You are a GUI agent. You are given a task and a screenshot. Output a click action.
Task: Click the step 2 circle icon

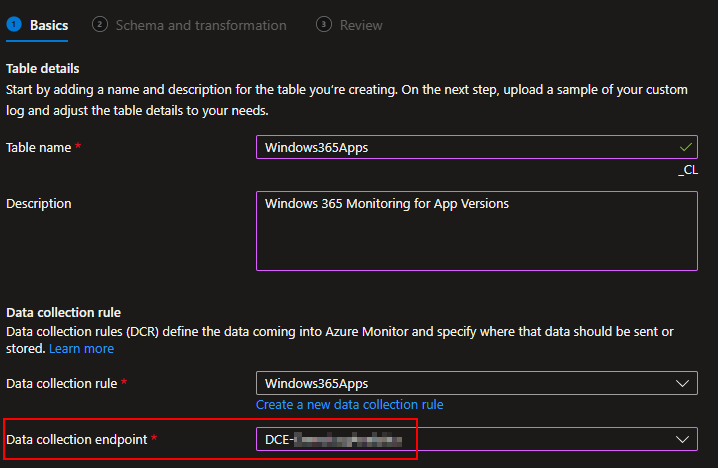100,25
